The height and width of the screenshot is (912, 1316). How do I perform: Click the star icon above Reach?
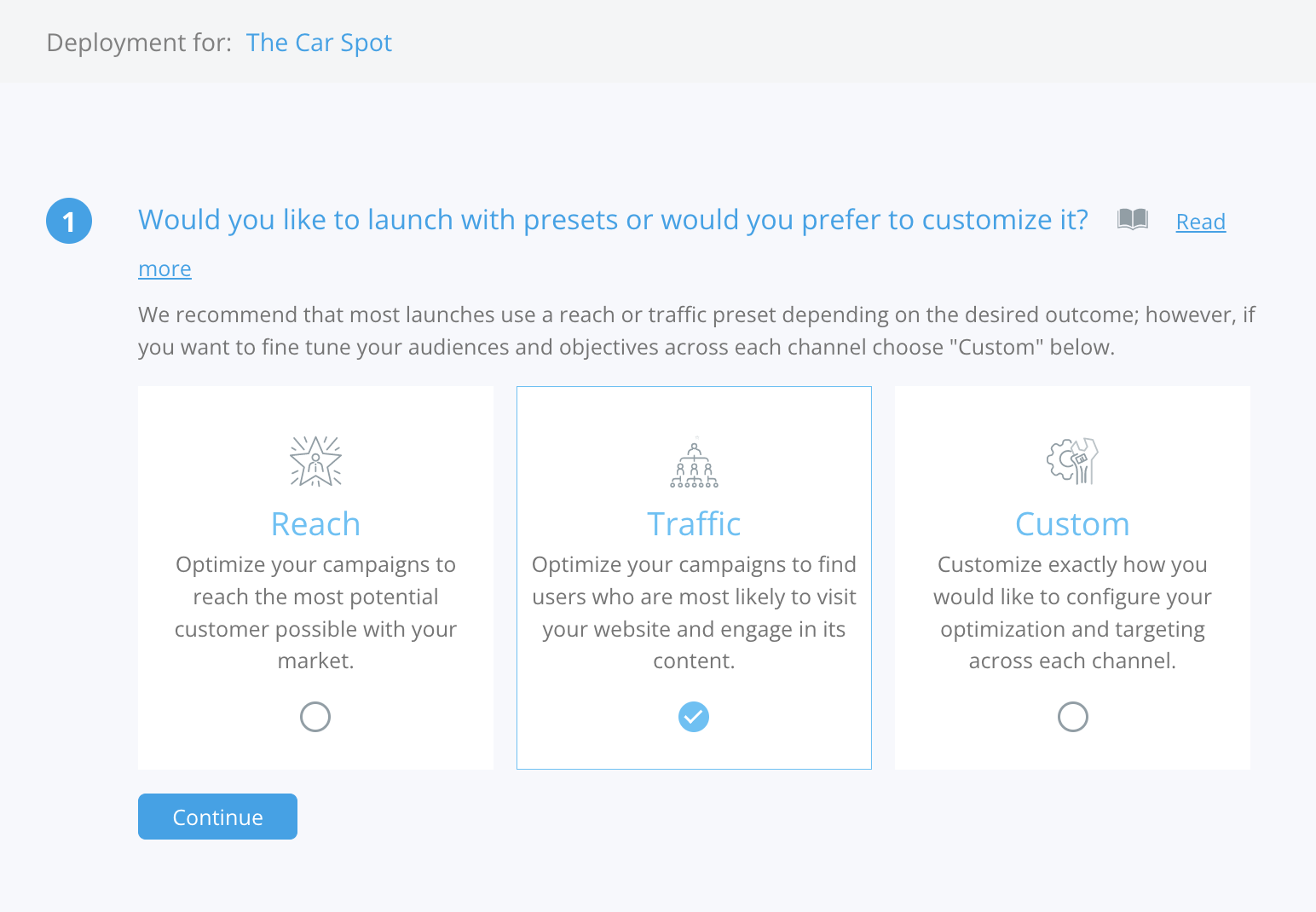(x=315, y=461)
